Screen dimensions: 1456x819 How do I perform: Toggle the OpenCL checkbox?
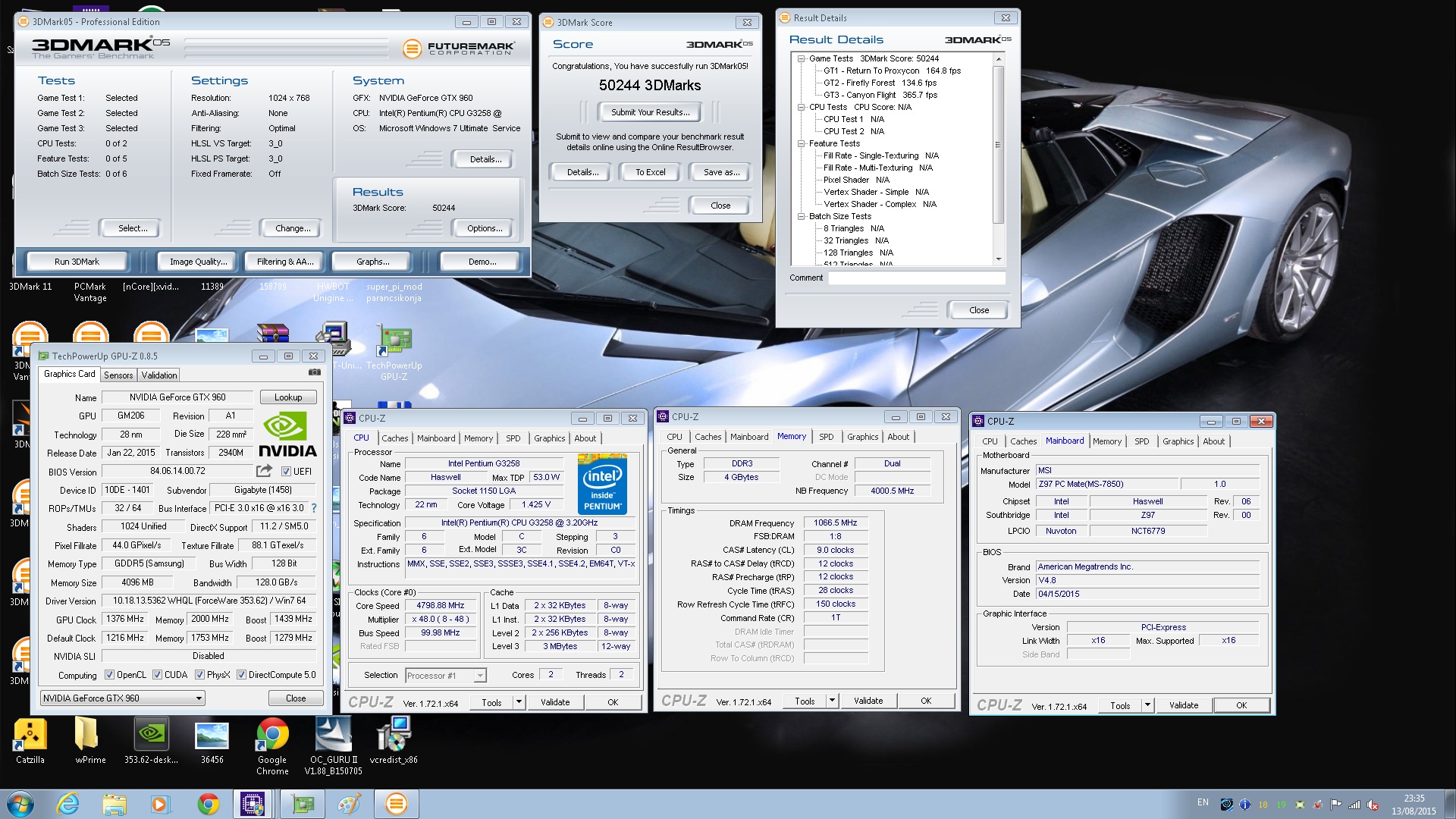tap(109, 675)
